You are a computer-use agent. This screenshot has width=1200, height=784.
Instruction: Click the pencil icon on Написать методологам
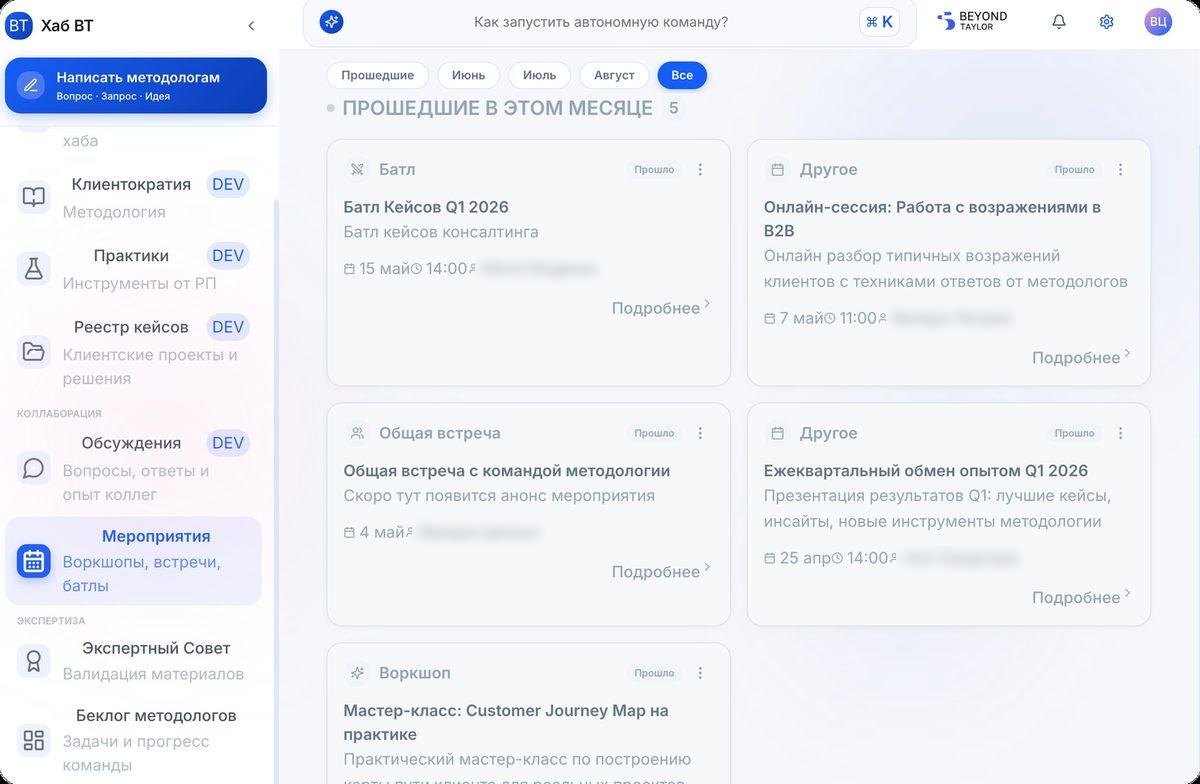[31, 85]
